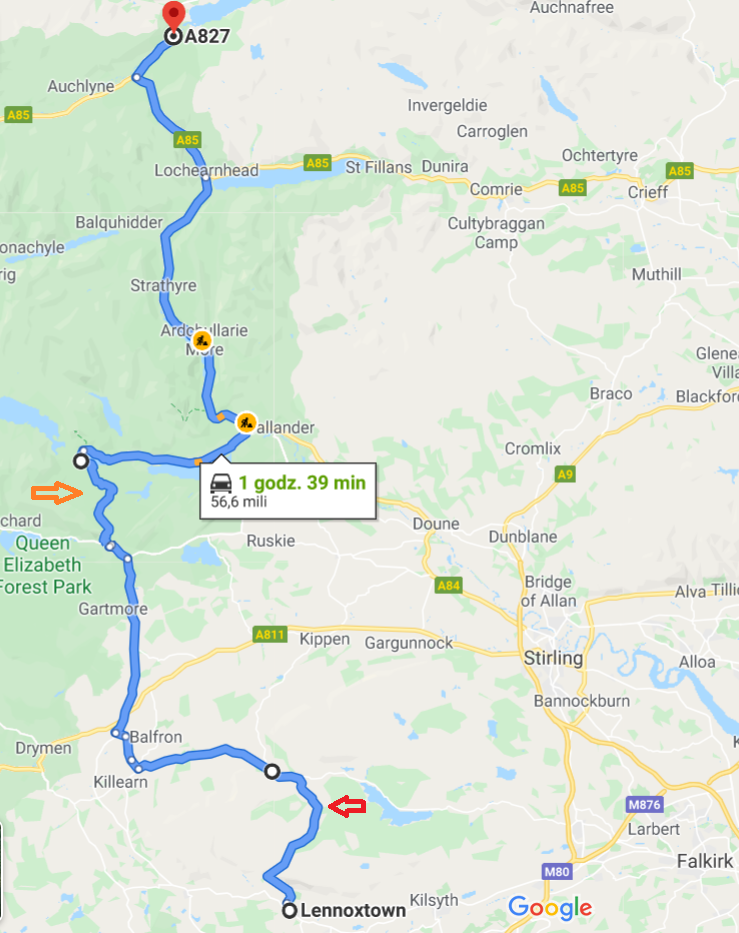Viewport: 739px width, 933px height.
Task: Click the roadworks icon near Ardchullarie More
Action: click(202, 341)
